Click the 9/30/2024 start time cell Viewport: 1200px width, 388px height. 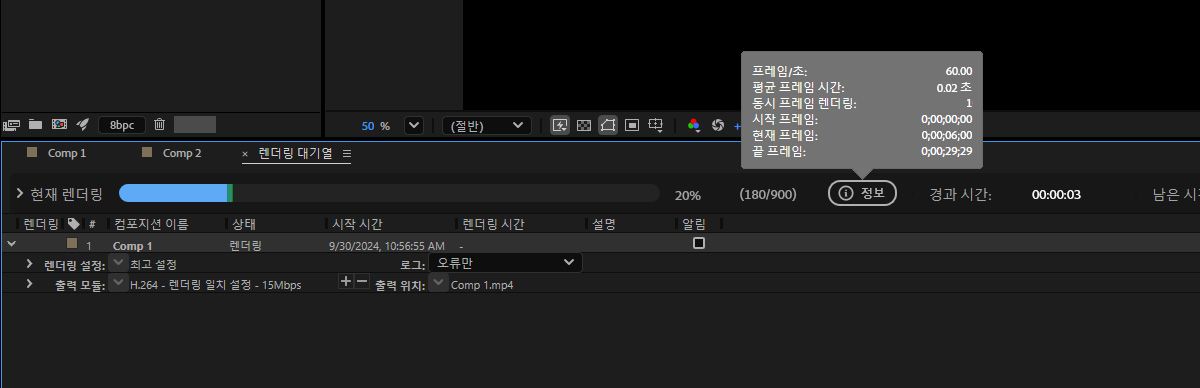[387, 245]
